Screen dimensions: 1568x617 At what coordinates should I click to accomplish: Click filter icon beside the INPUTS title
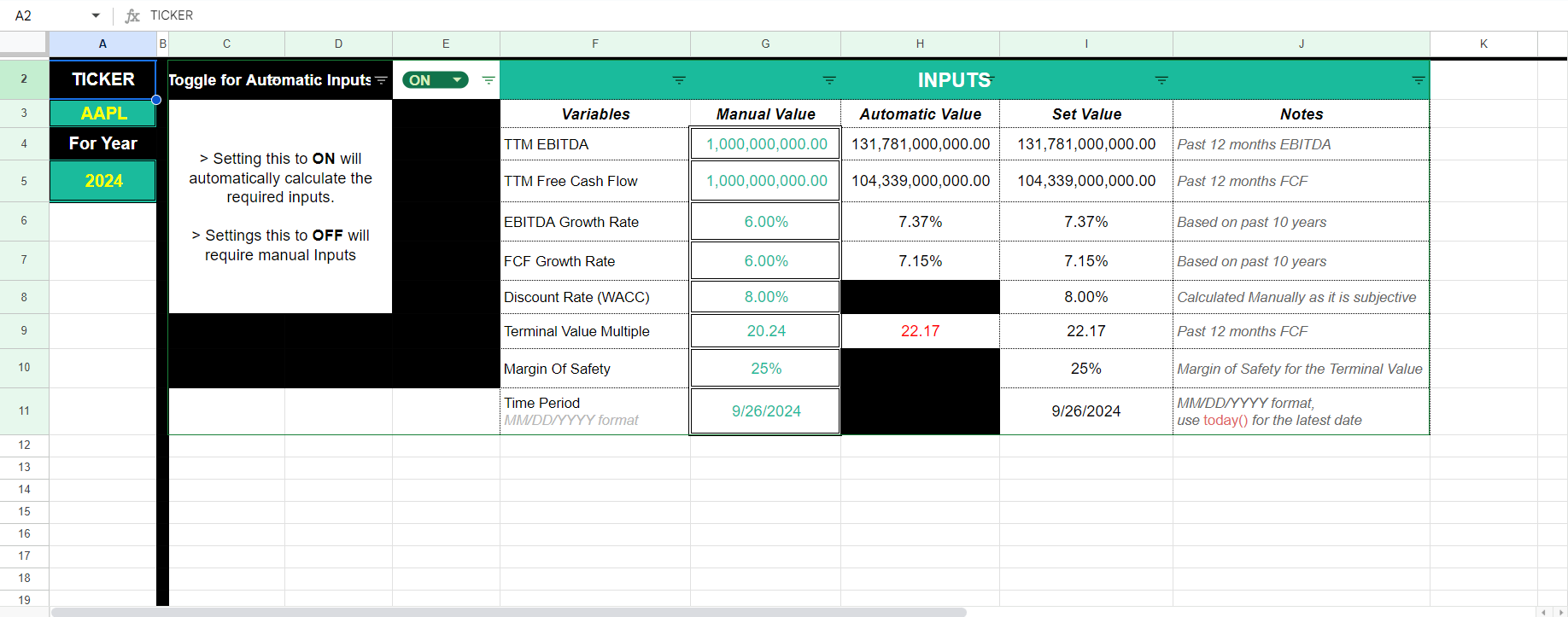point(989,80)
